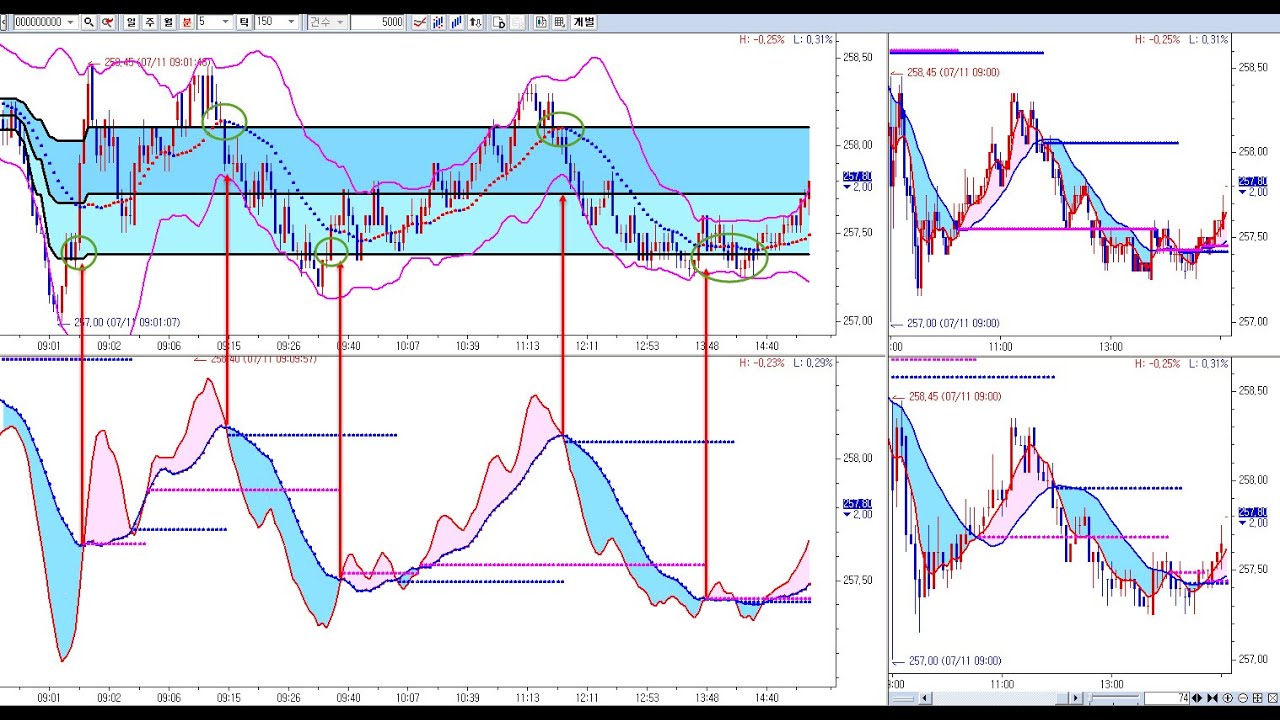Click the 개별 button
1280x720 pixels.
point(583,22)
